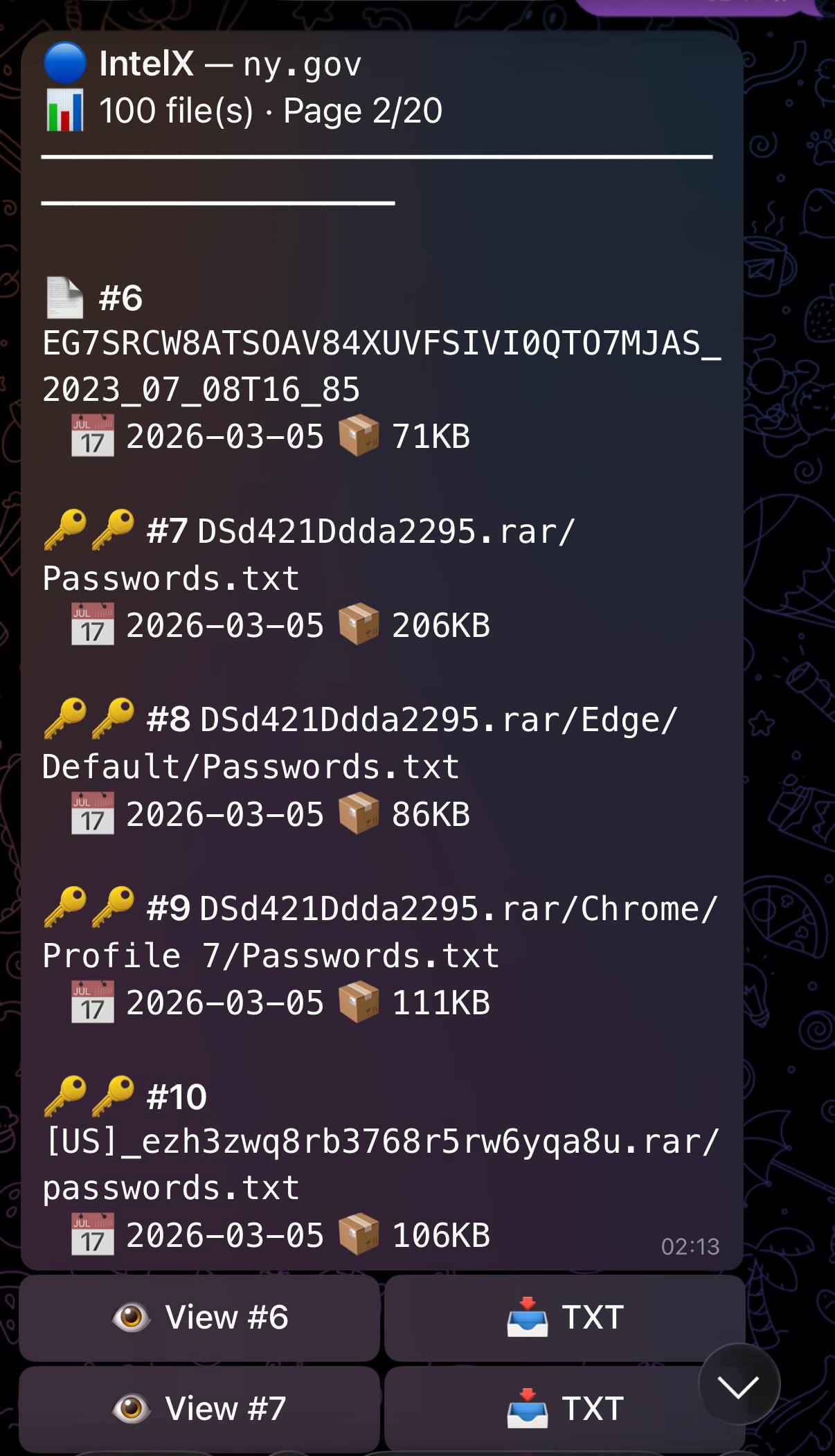The height and width of the screenshot is (1456, 835).
Task: Click the key icons beside #10
Action: coord(89,1097)
